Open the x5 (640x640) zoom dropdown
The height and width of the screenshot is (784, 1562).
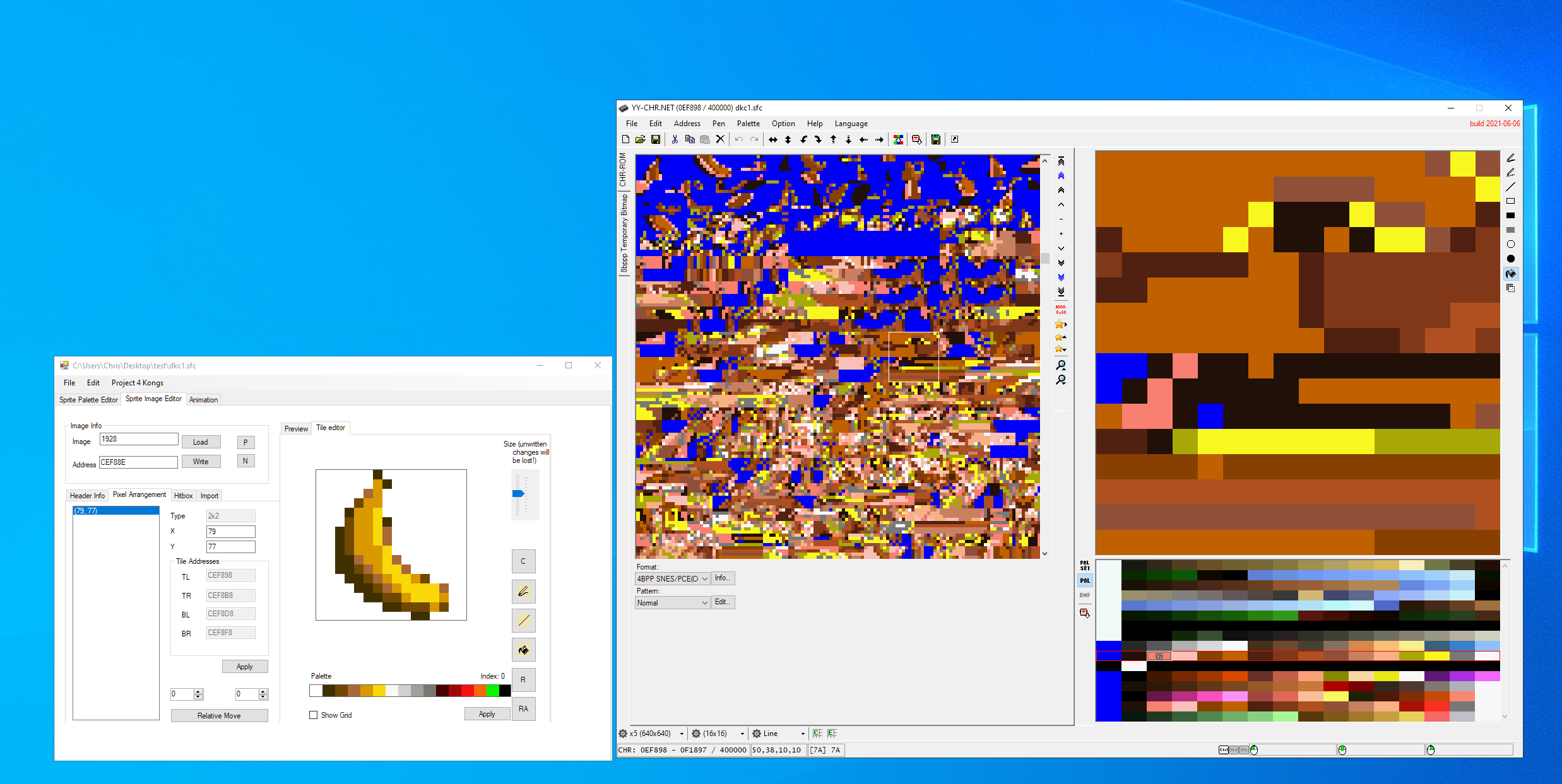click(x=652, y=734)
